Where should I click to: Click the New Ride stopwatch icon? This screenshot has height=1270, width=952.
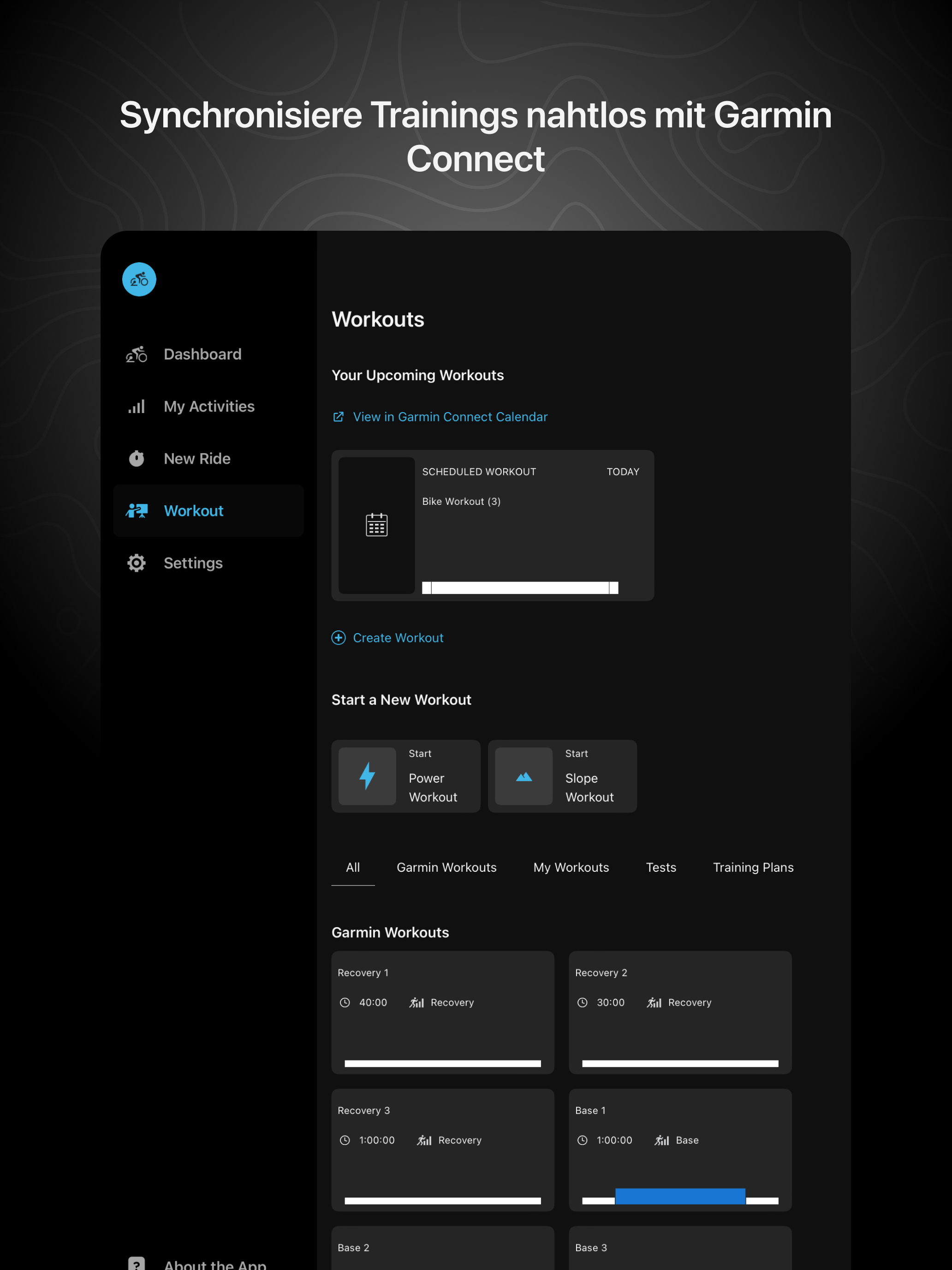pyautogui.click(x=136, y=458)
